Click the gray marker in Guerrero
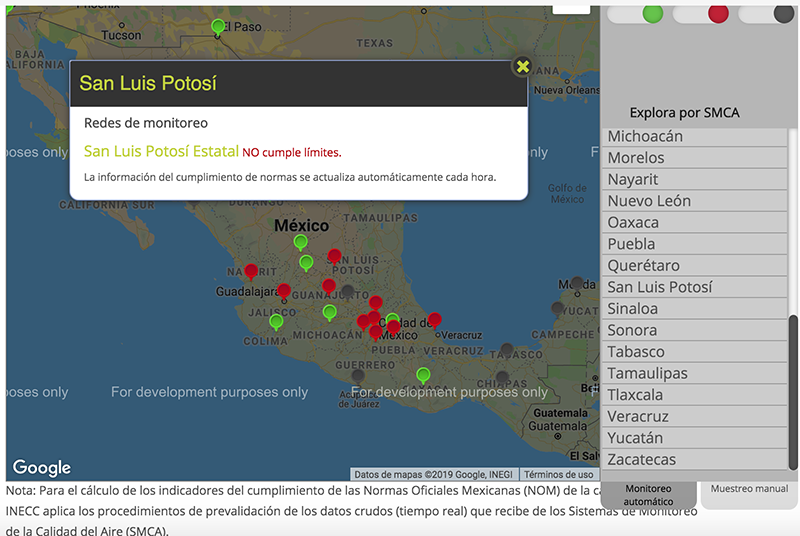The height and width of the screenshot is (536, 800). pos(358,377)
